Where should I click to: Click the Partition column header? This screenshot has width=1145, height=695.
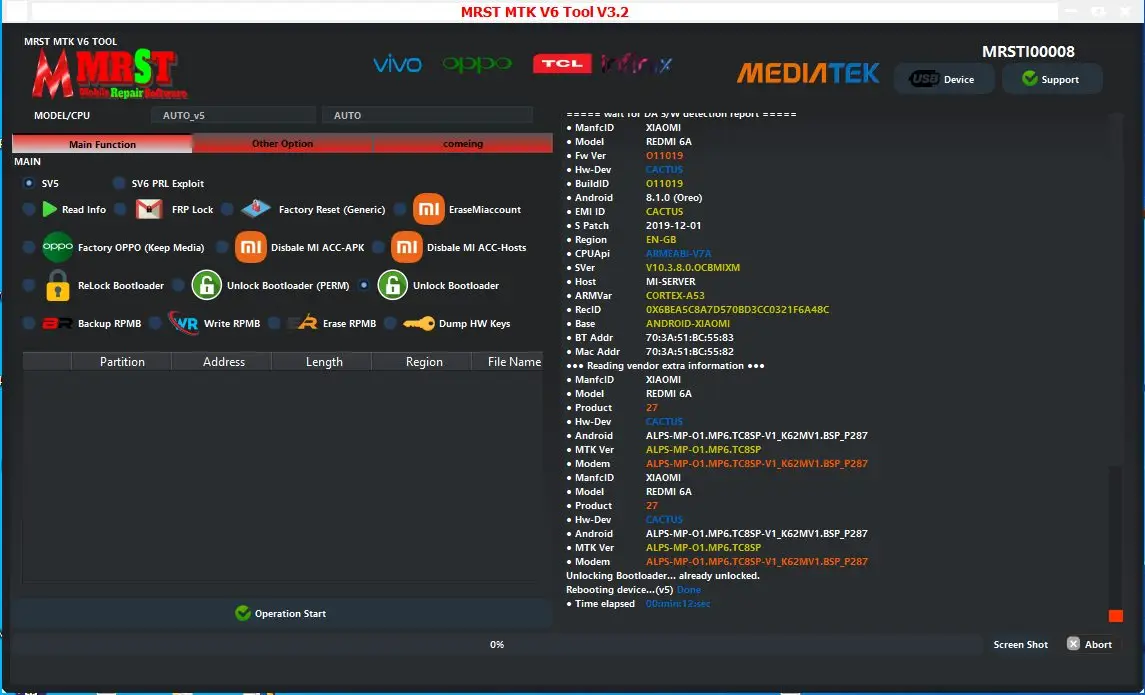[122, 361]
